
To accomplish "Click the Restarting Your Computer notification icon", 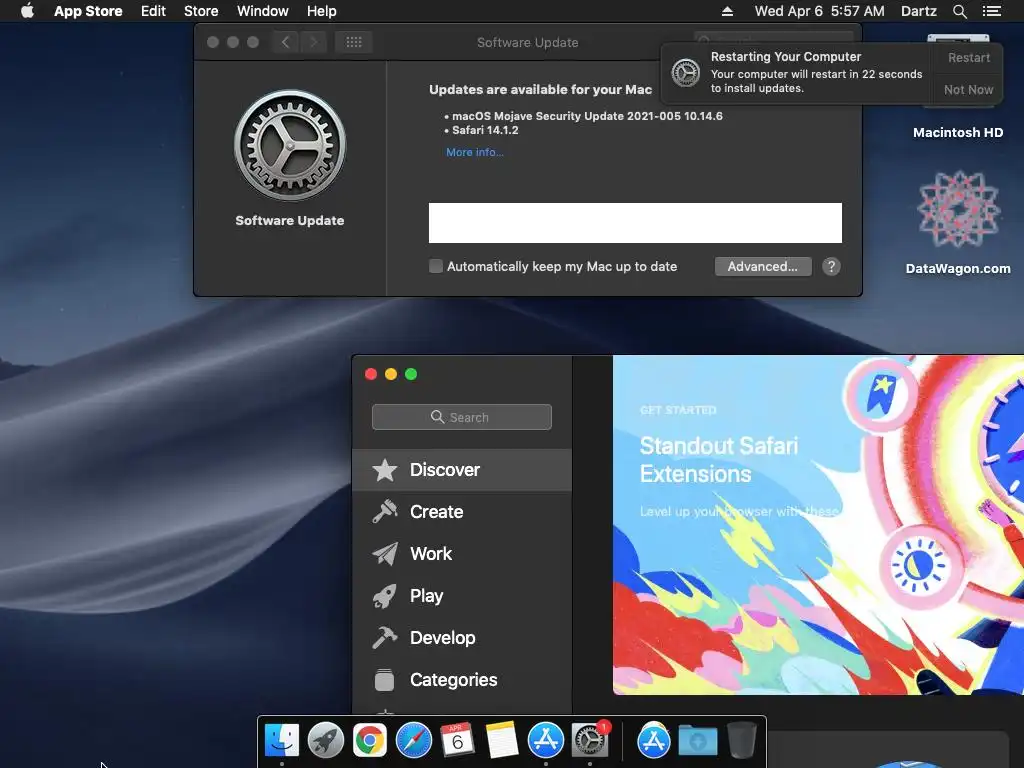I will pyautogui.click(x=686, y=72).
